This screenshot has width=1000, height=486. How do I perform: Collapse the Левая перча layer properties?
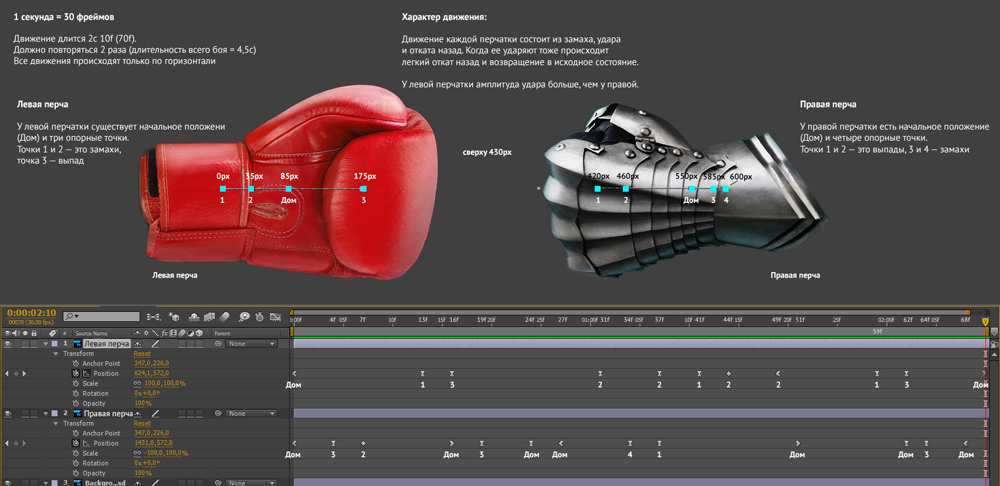coord(46,343)
